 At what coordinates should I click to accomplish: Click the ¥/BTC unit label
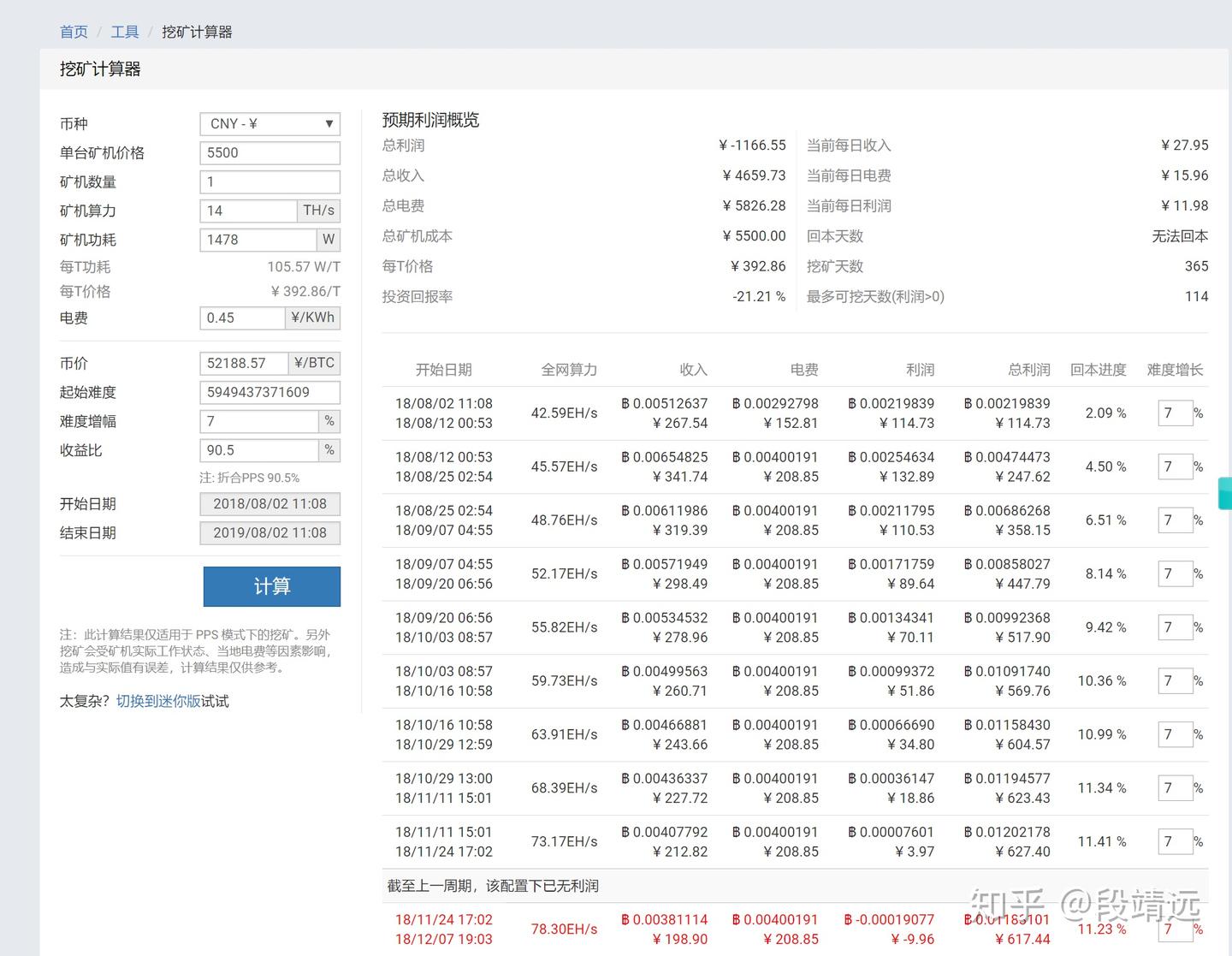[314, 364]
